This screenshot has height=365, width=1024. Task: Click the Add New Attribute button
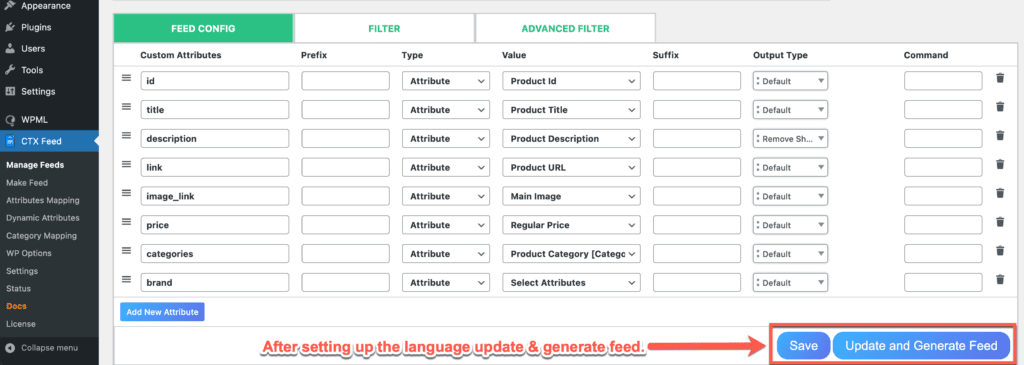tap(162, 312)
